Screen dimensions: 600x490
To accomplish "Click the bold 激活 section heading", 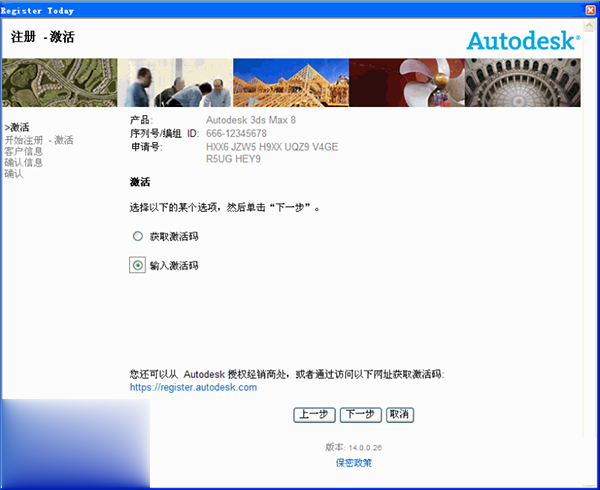I will coord(140,182).
